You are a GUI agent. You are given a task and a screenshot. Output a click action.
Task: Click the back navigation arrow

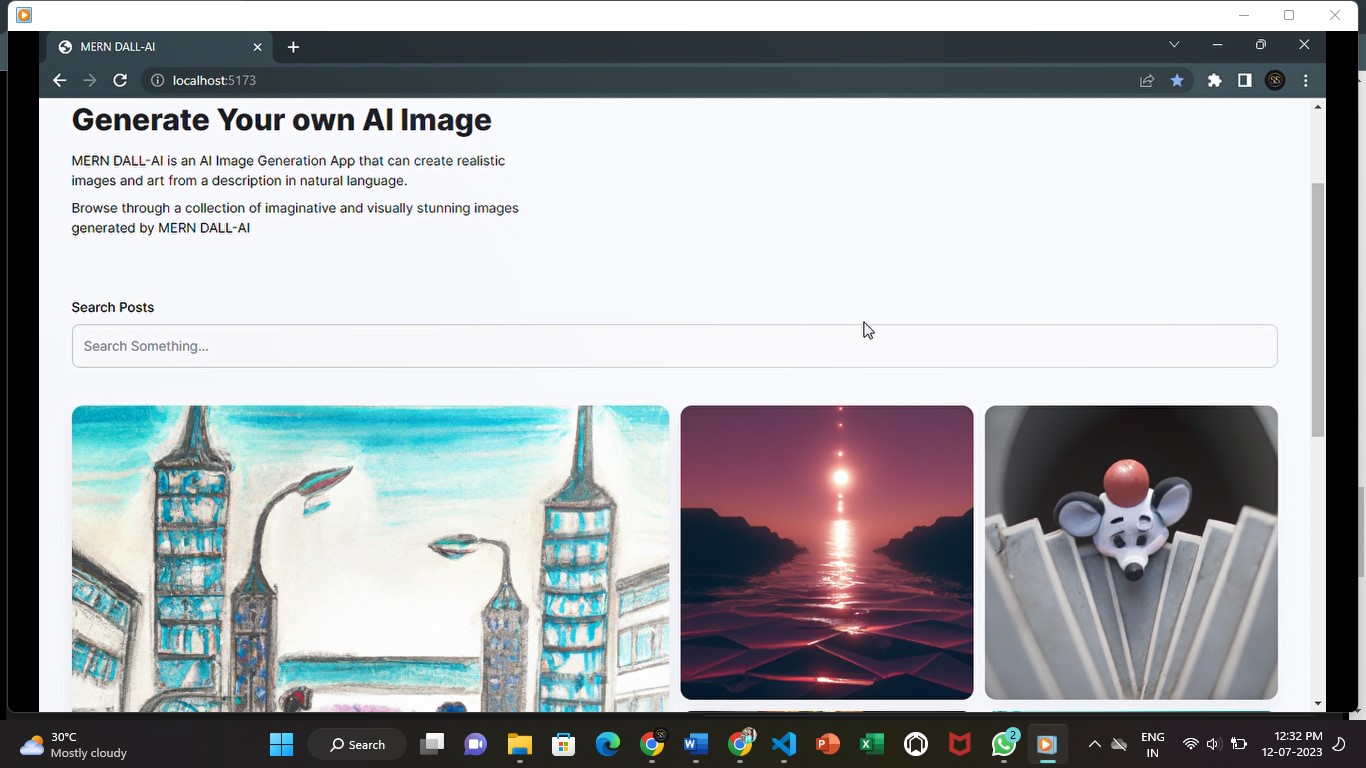click(59, 80)
